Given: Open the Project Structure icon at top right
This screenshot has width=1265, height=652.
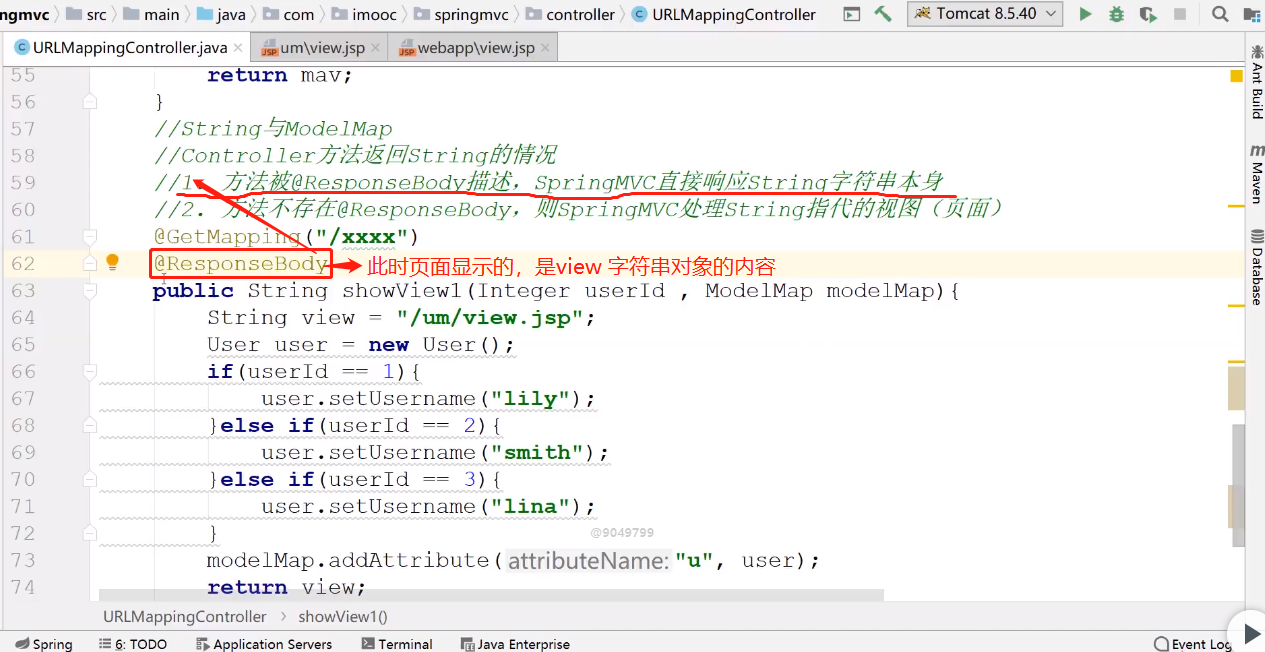Looking at the screenshot, I should [x=1251, y=14].
